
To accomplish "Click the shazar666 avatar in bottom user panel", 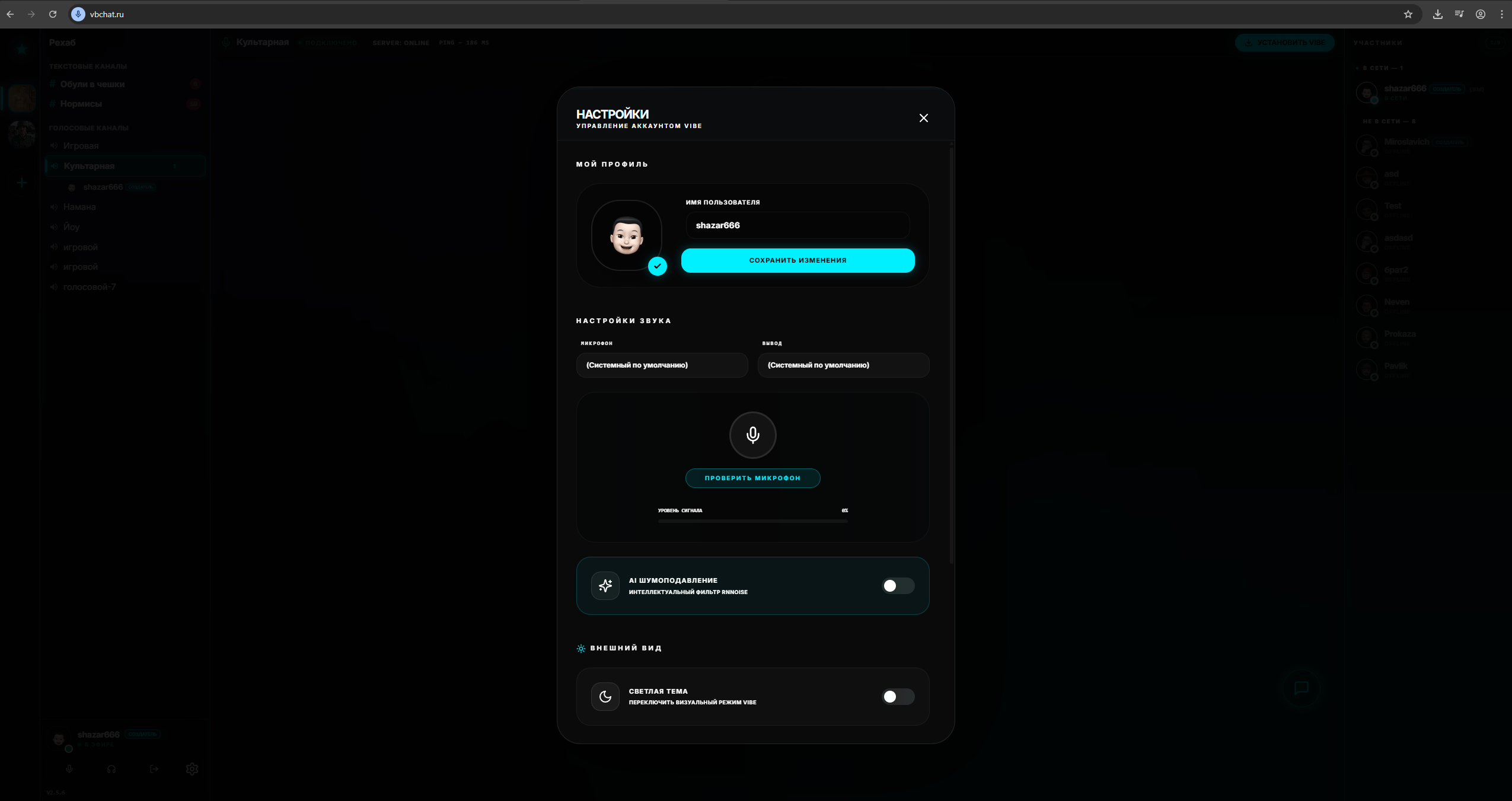I will [x=59, y=739].
